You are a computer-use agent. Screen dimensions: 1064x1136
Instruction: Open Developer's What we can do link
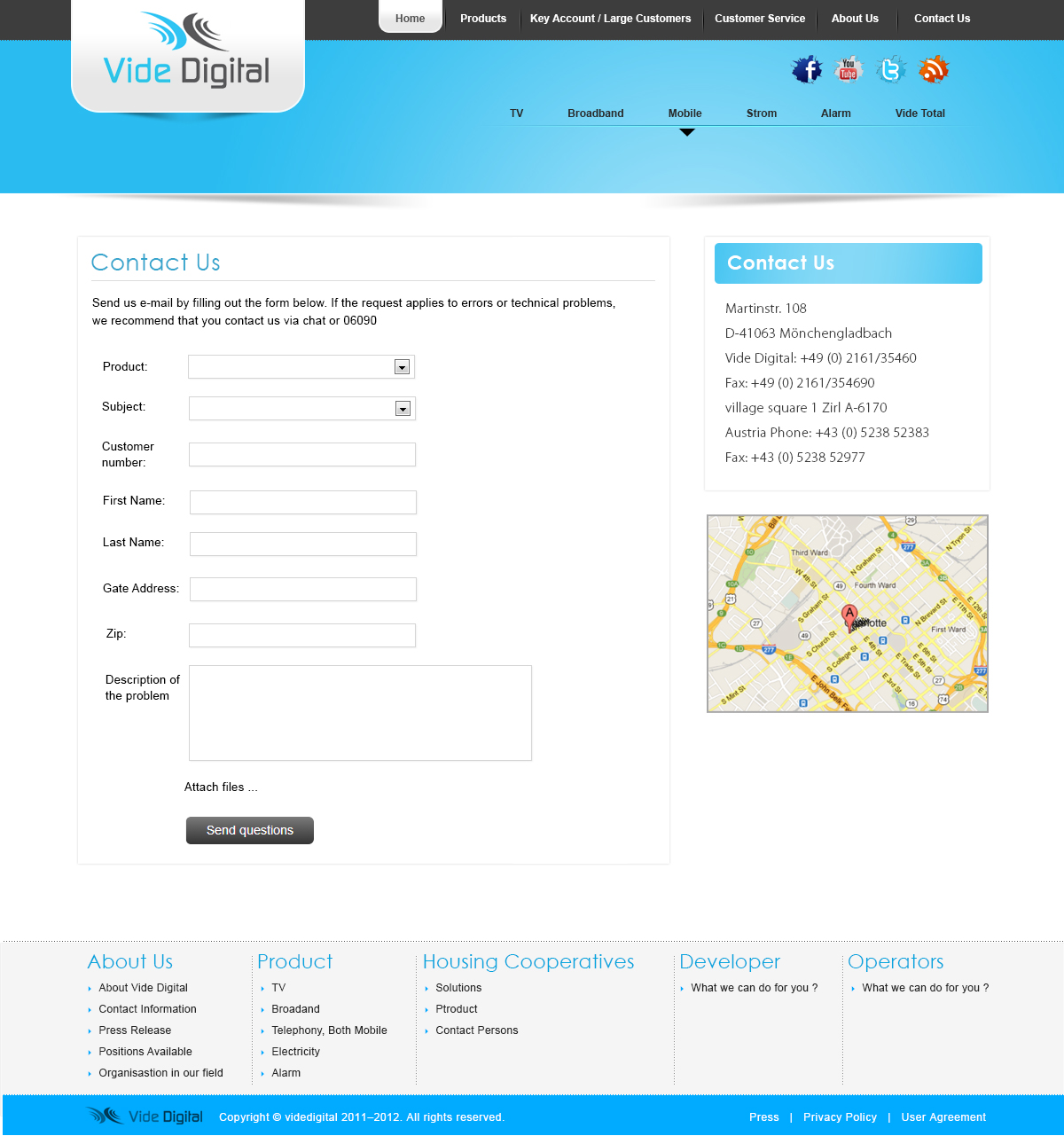tap(755, 988)
